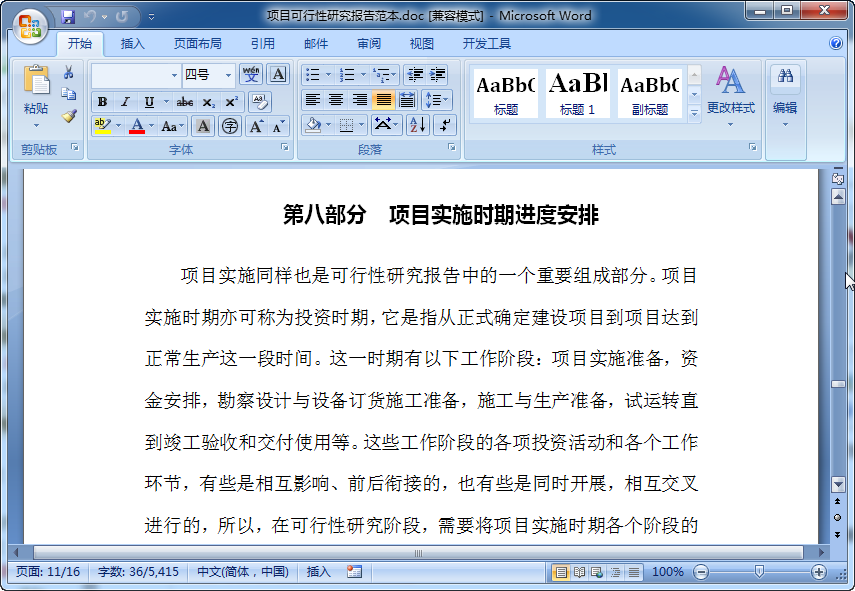Click the vertical scrollbar down arrow
855x591 pixels.
[x=838, y=484]
